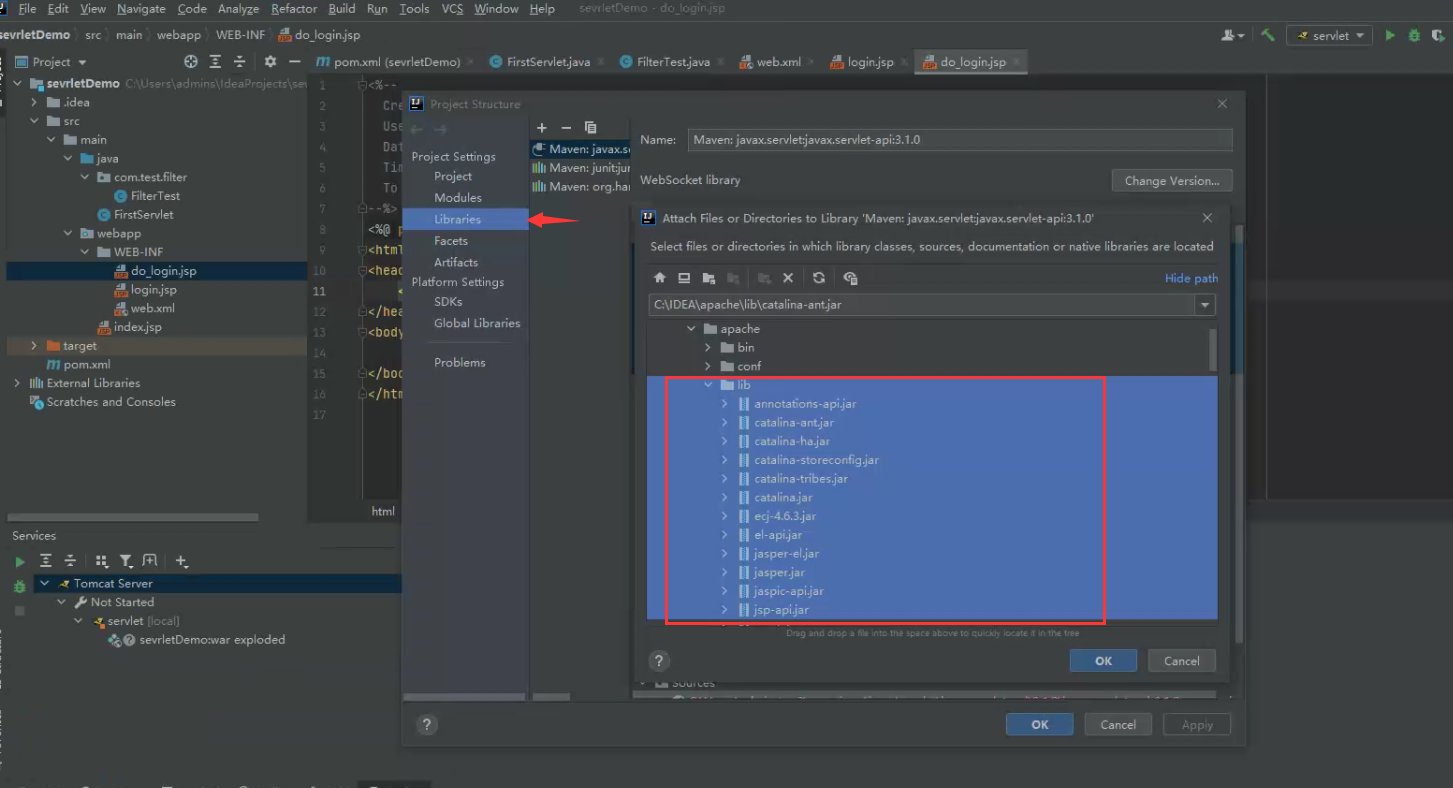Click the Debug bug icon in main toolbar
1453x788 pixels.
pyautogui.click(x=1414, y=35)
